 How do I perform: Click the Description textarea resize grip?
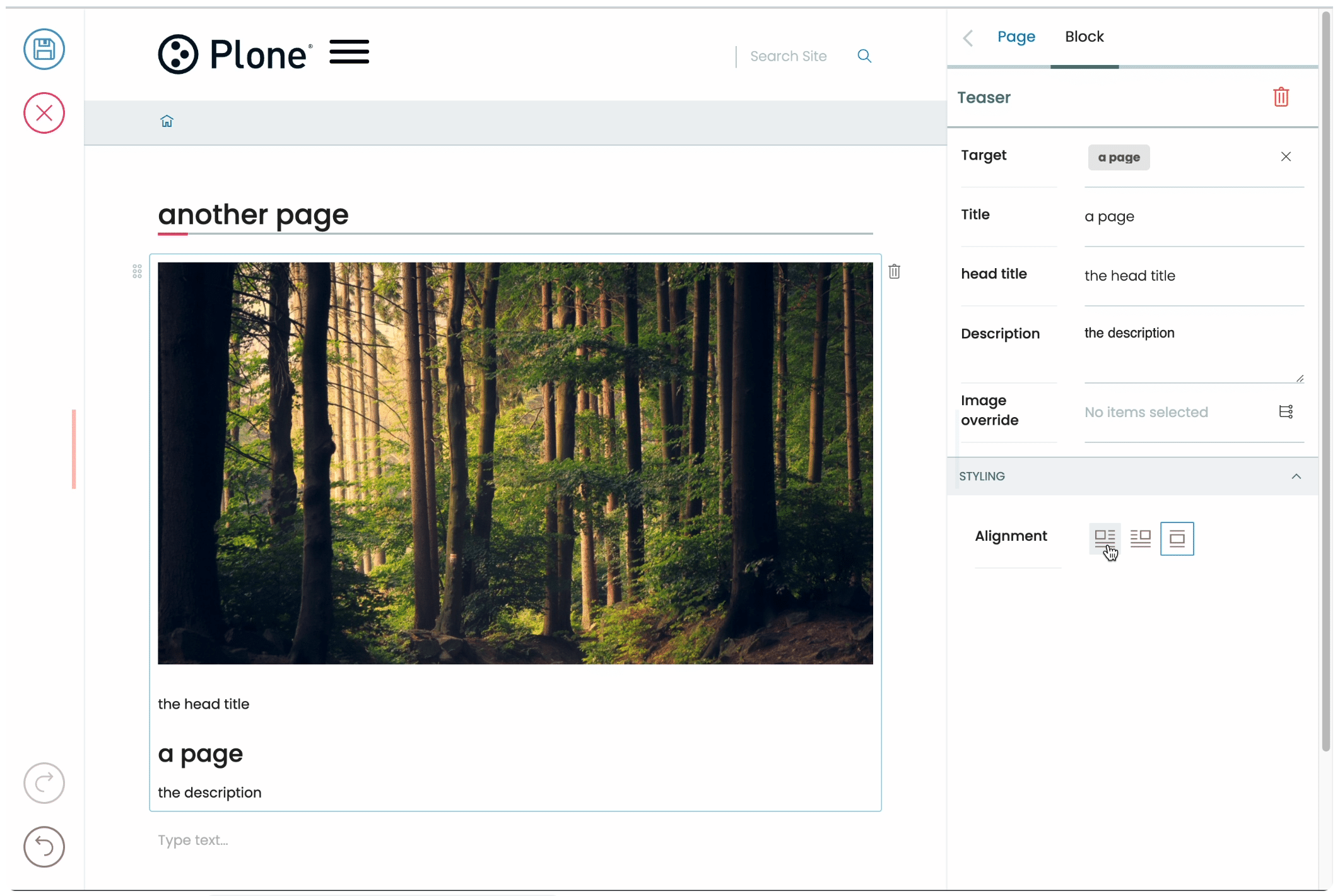click(x=1300, y=378)
